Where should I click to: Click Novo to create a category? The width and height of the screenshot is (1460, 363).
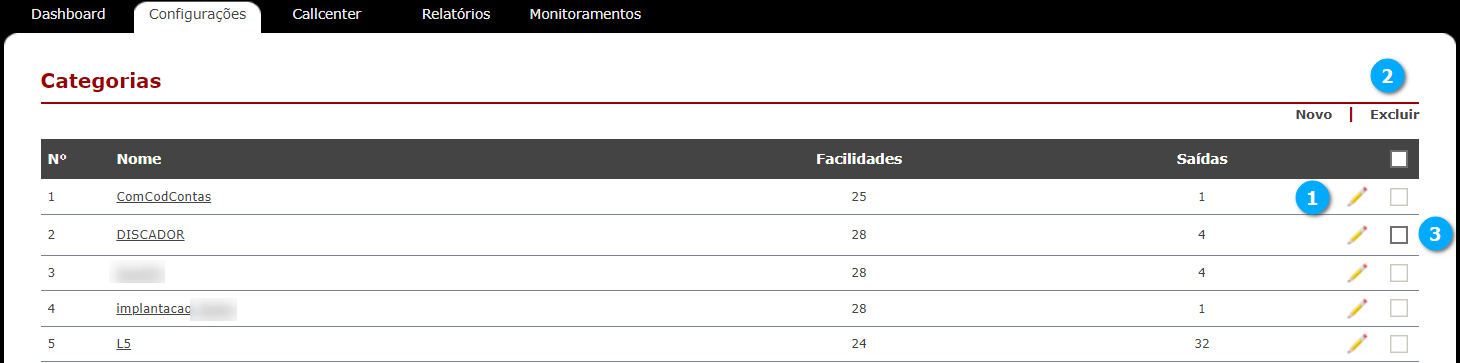click(1314, 115)
